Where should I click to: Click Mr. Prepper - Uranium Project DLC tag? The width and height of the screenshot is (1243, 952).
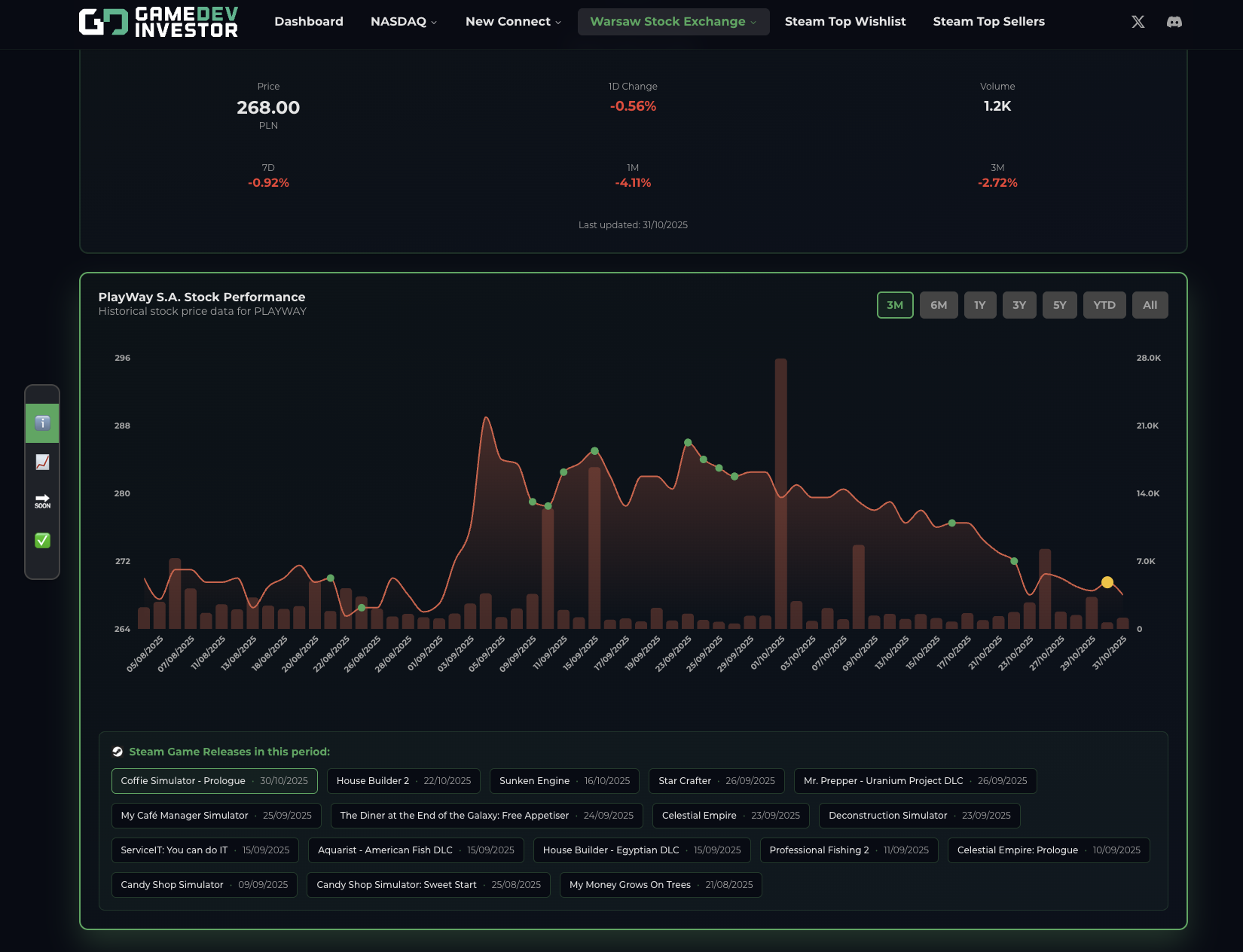coord(915,781)
